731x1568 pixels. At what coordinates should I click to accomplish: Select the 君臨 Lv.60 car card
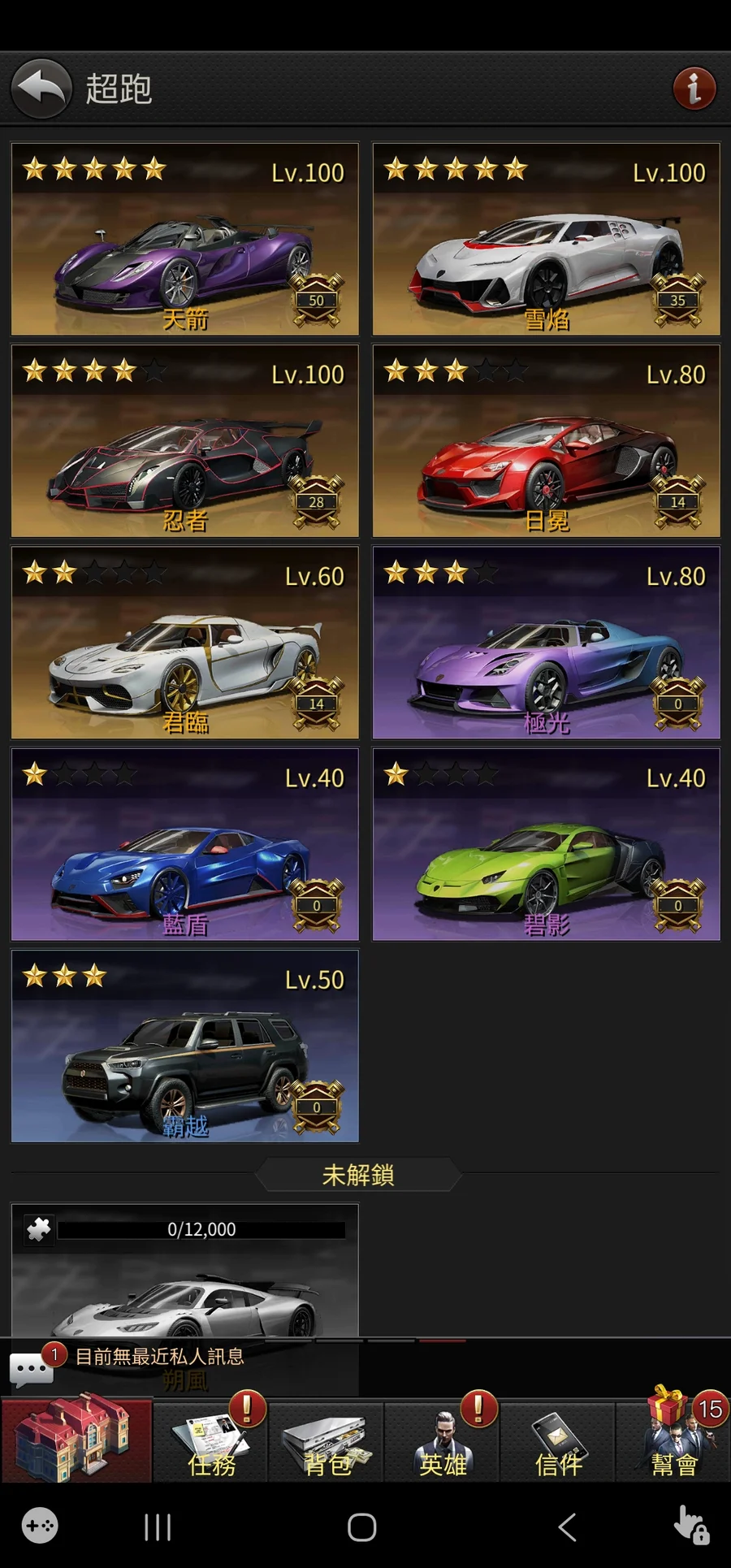185,643
